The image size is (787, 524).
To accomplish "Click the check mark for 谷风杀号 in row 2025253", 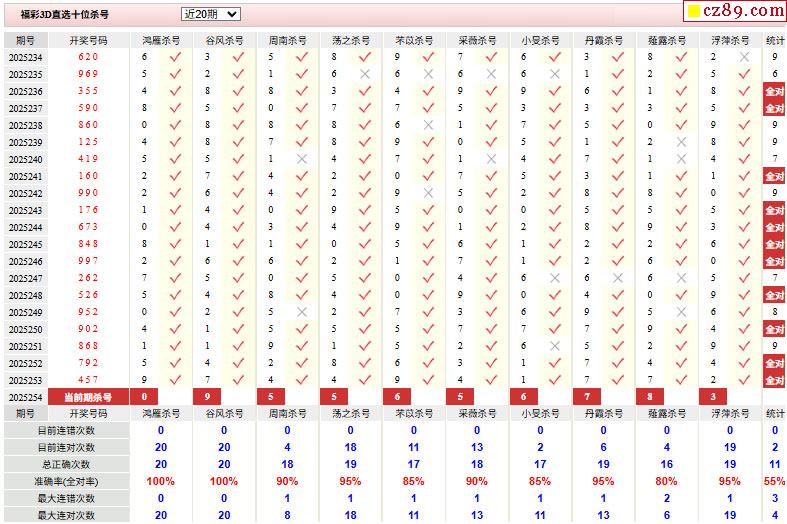I will point(238,379).
